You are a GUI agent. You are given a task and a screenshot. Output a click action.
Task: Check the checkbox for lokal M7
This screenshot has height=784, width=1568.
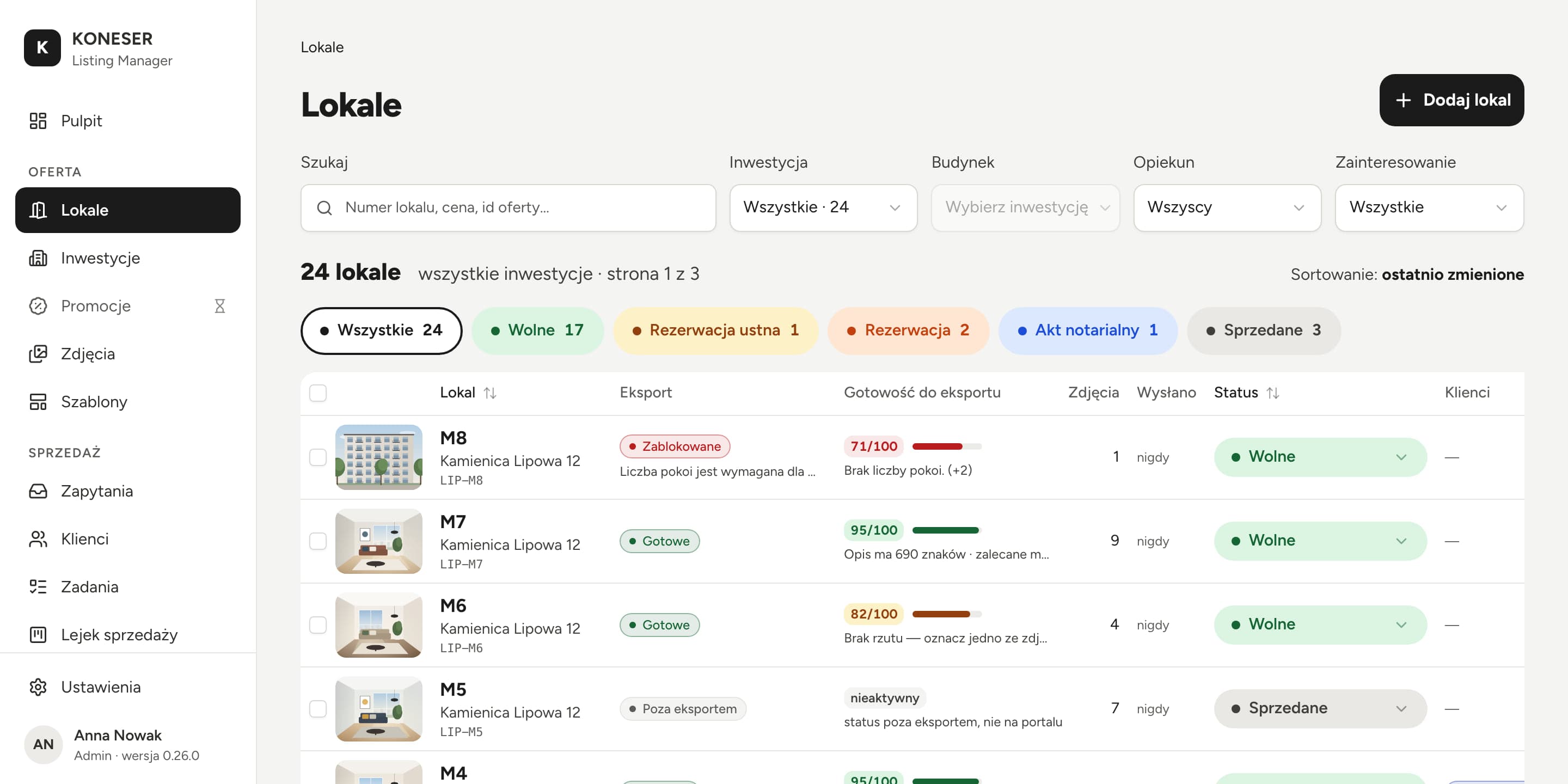[x=318, y=541]
